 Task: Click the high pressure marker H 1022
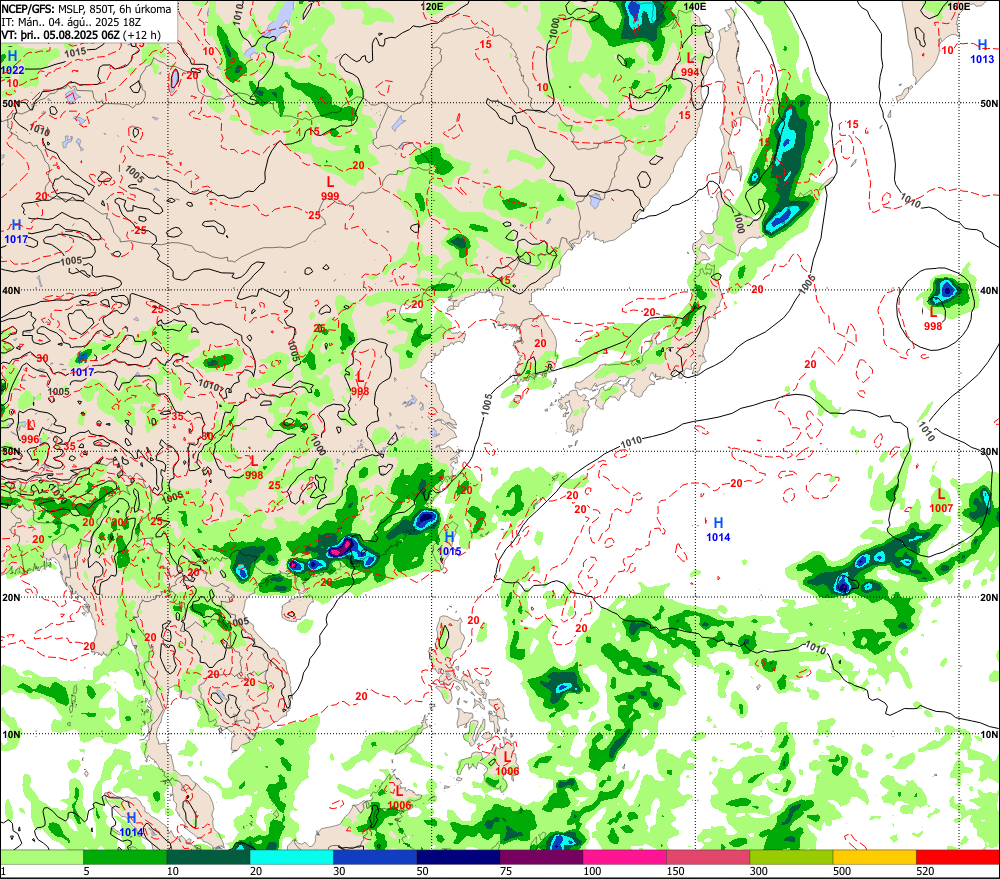click(x=12, y=63)
